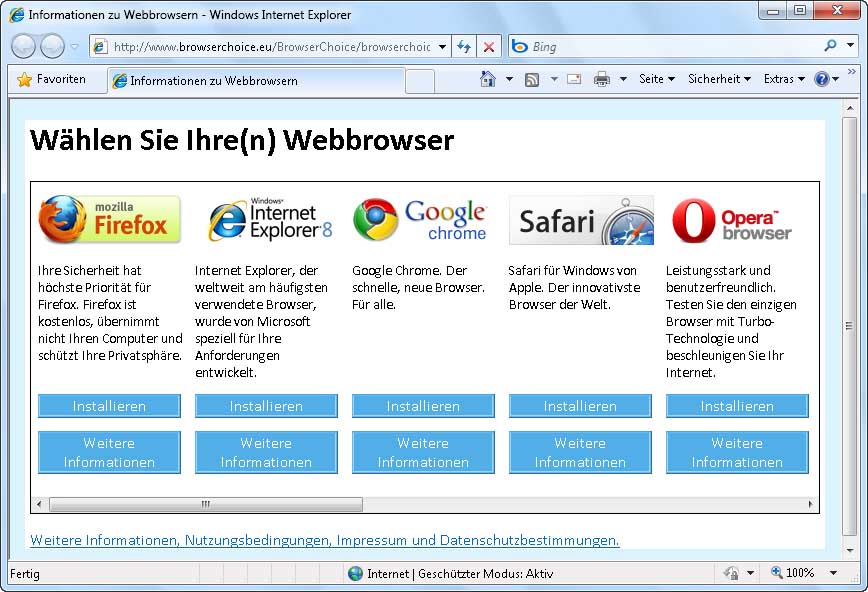Click Installieren under Firefox
Viewport: 868px width, 592px height.
[x=109, y=406]
